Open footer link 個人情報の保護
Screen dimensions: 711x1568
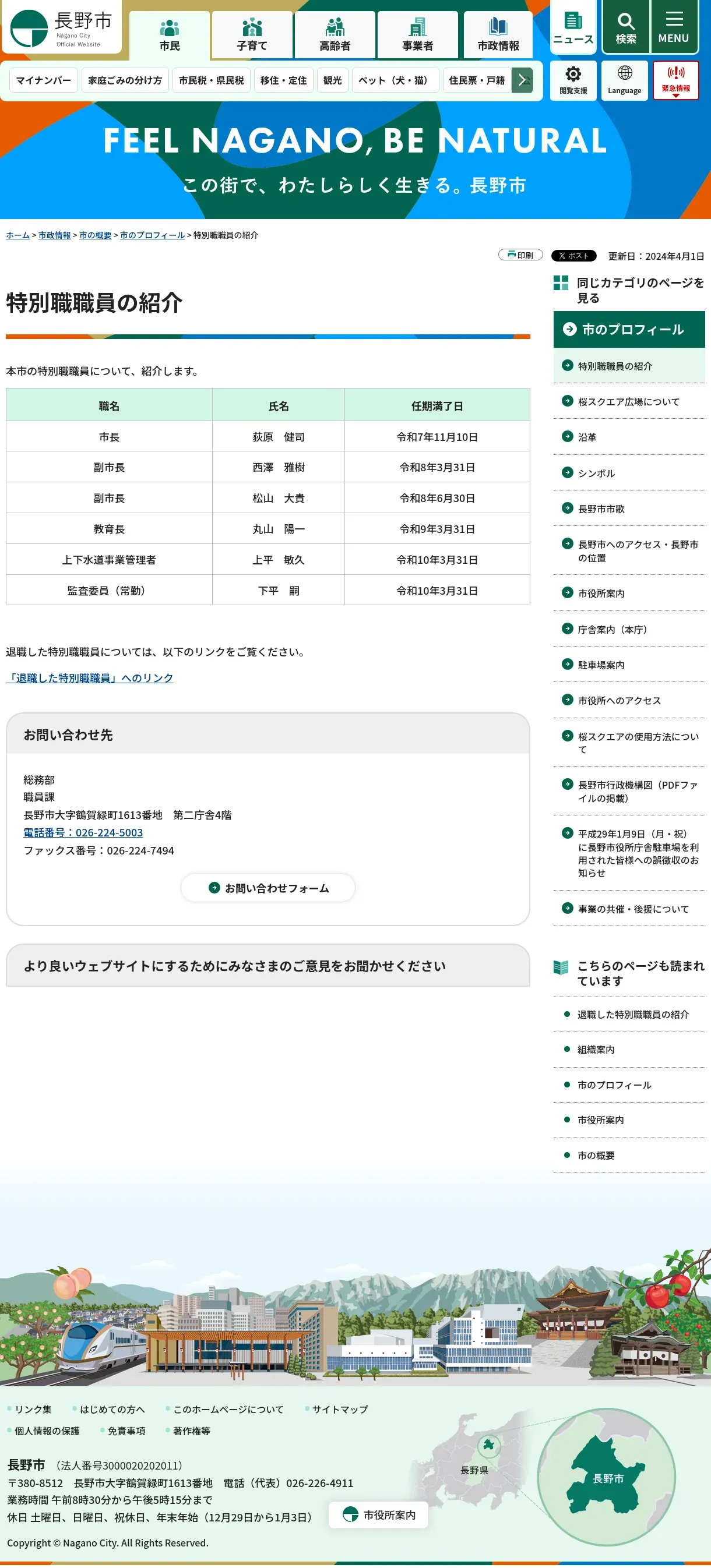tap(47, 1431)
